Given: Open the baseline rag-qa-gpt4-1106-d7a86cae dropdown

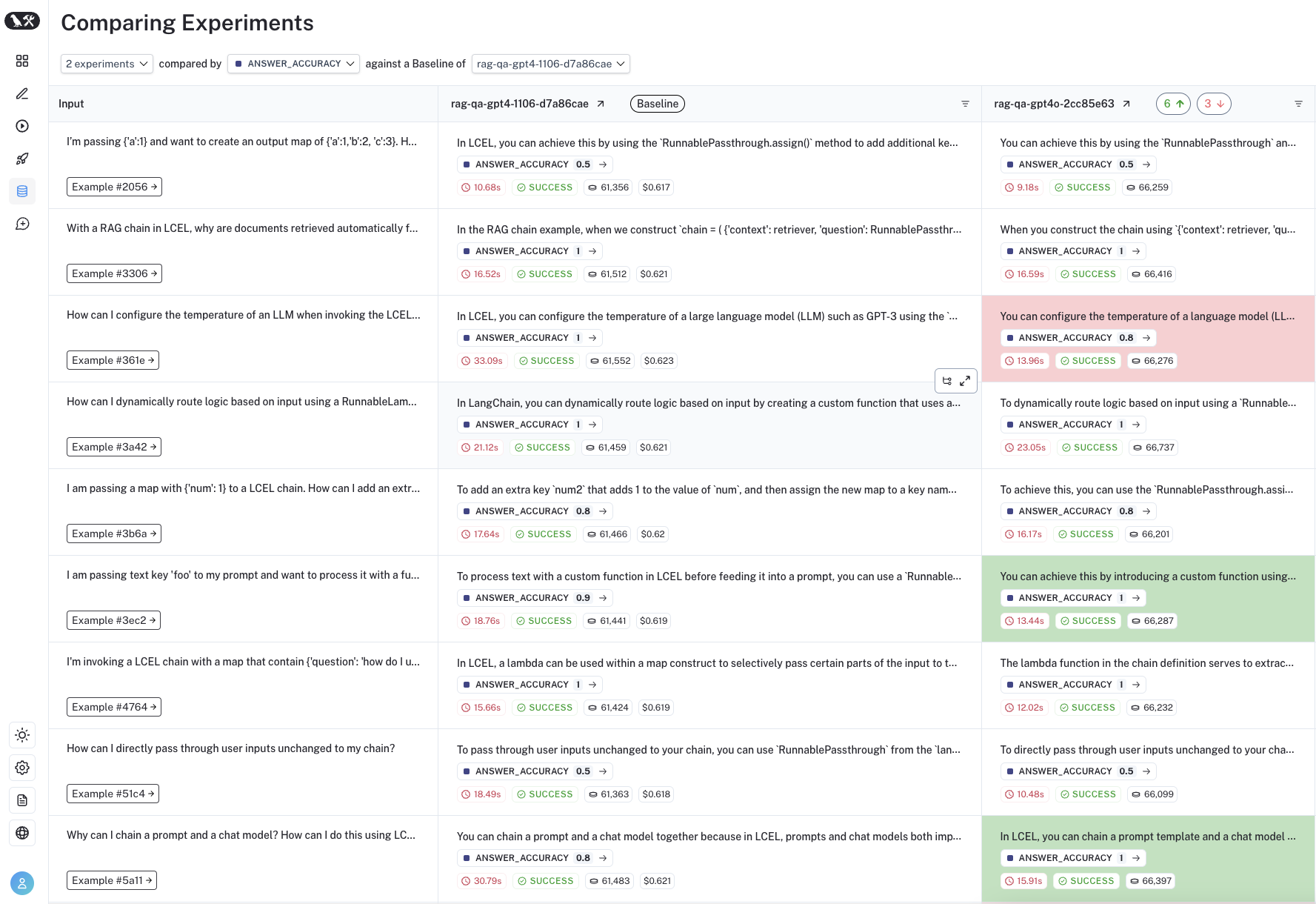Looking at the screenshot, I should click(550, 64).
